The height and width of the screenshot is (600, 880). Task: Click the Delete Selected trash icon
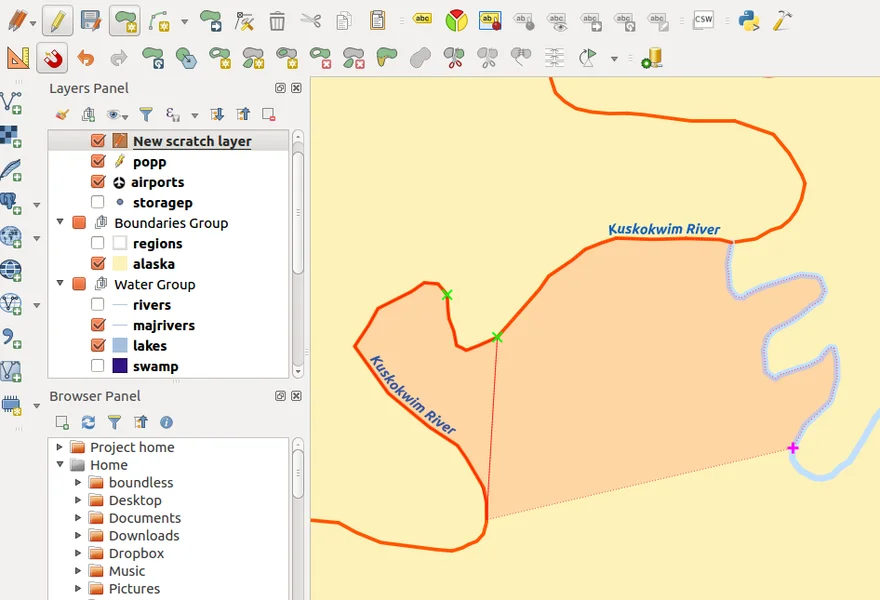(x=277, y=20)
